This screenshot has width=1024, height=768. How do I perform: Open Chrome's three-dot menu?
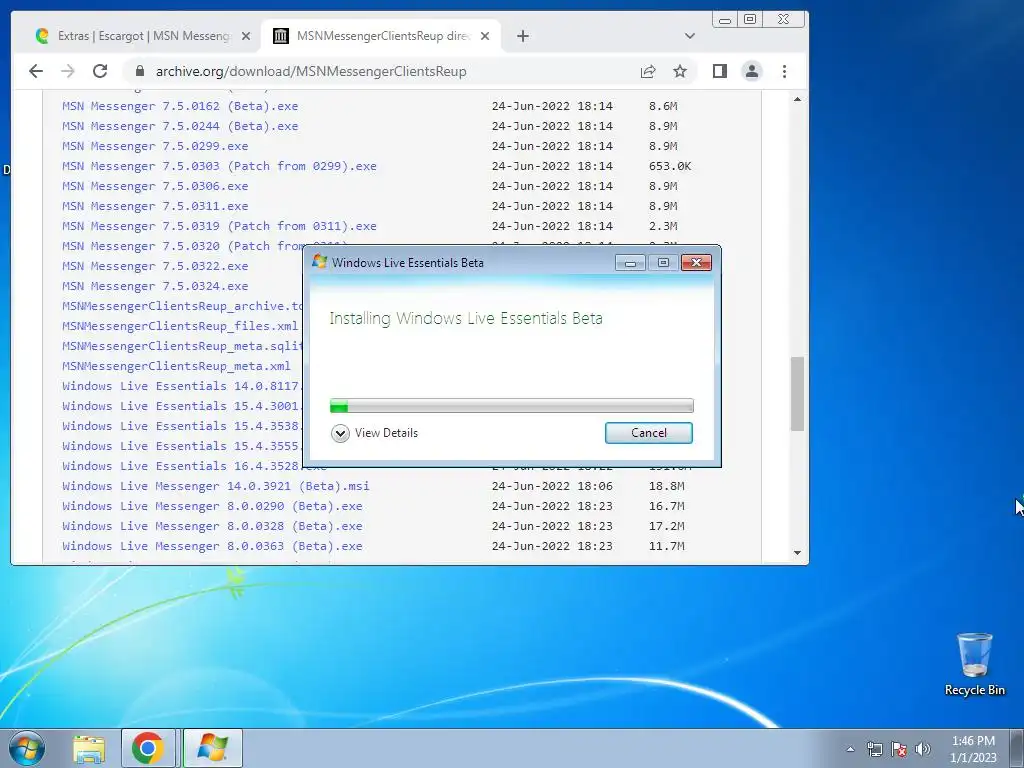784,71
